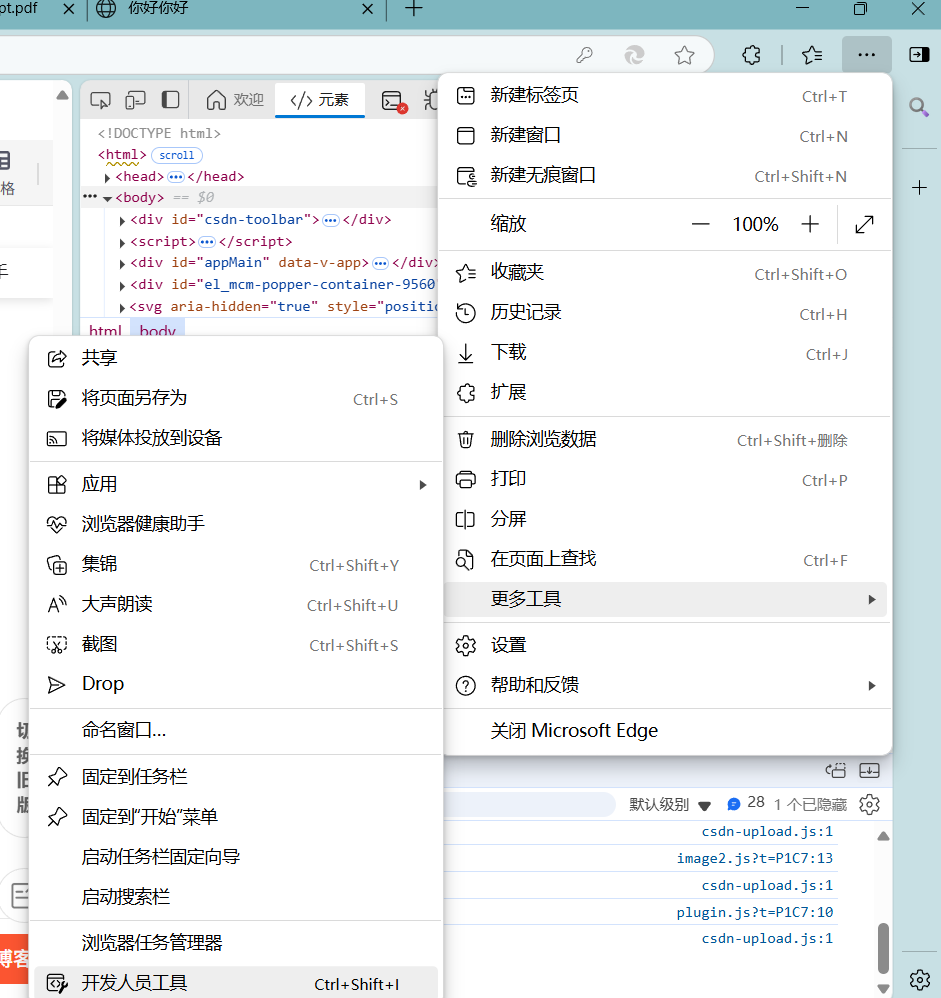Expand 更多工具 submenu
Image resolution: width=941 pixels, height=998 pixels.
coord(665,599)
